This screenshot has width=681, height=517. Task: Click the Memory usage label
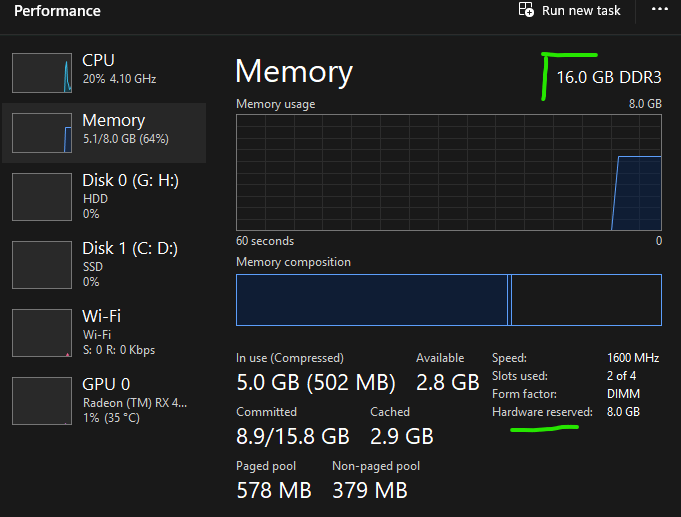(x=275, y=104)
